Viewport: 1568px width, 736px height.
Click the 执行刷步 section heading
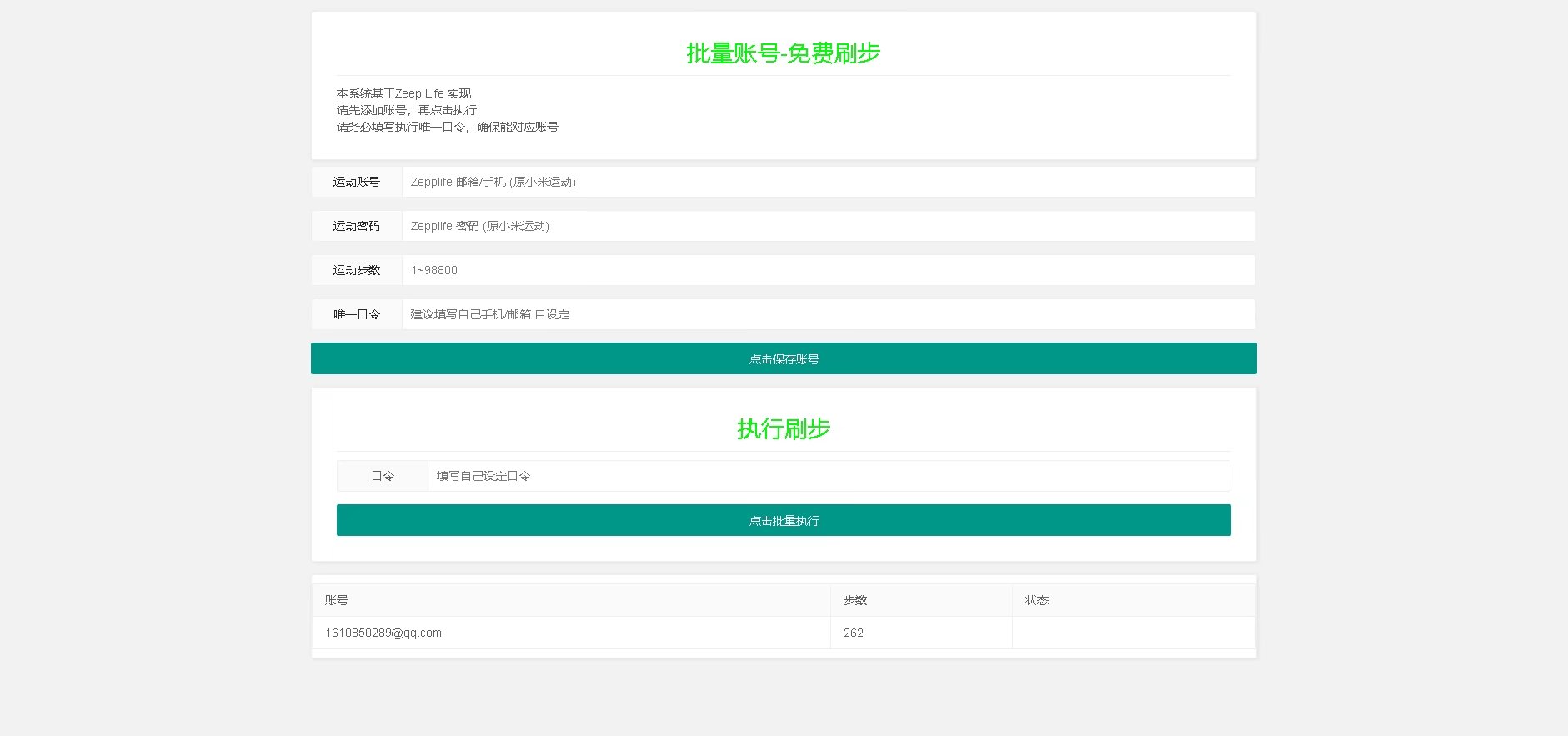point(783,429)
